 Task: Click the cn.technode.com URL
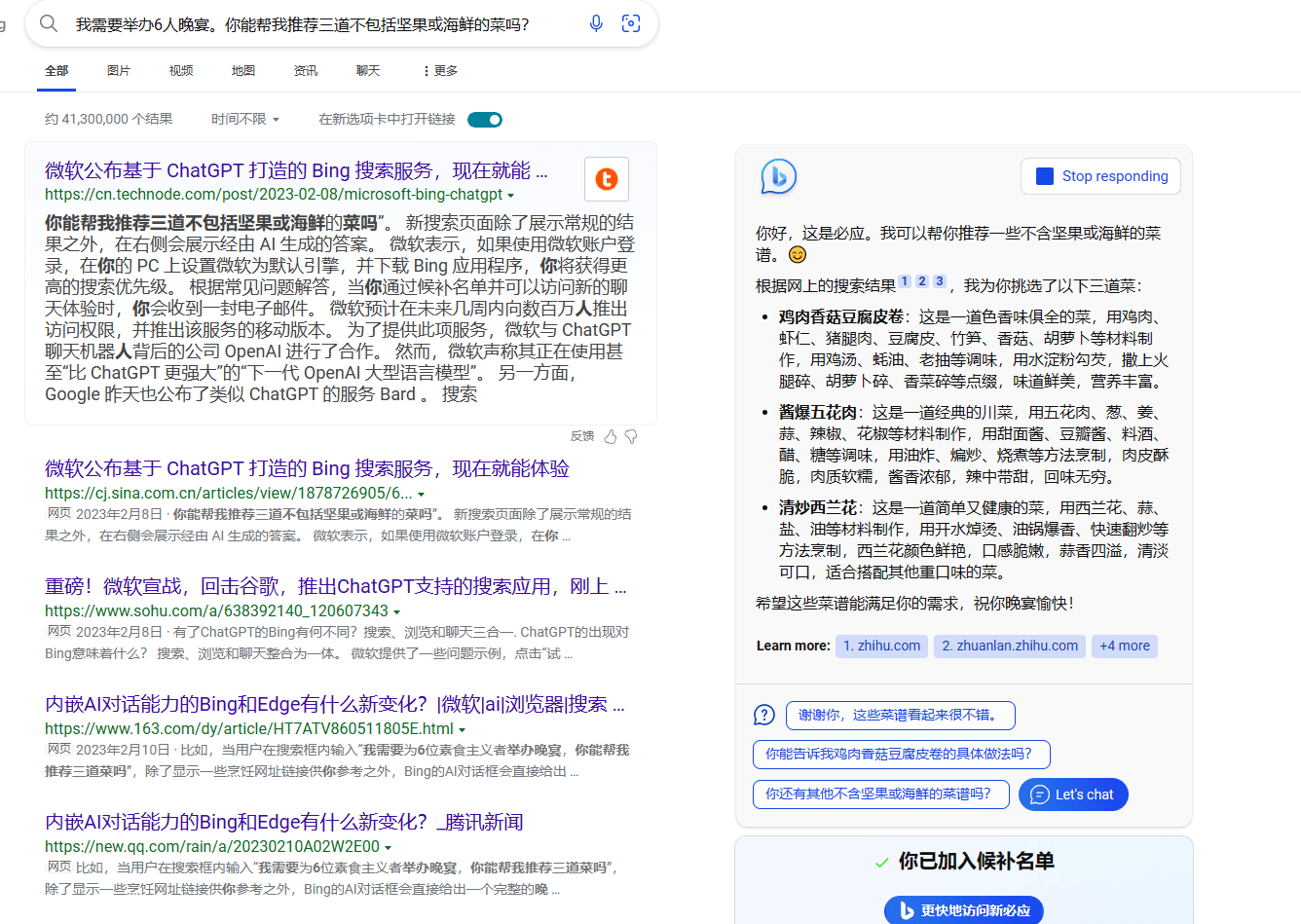pyautogui.click(x=274, y=195)
